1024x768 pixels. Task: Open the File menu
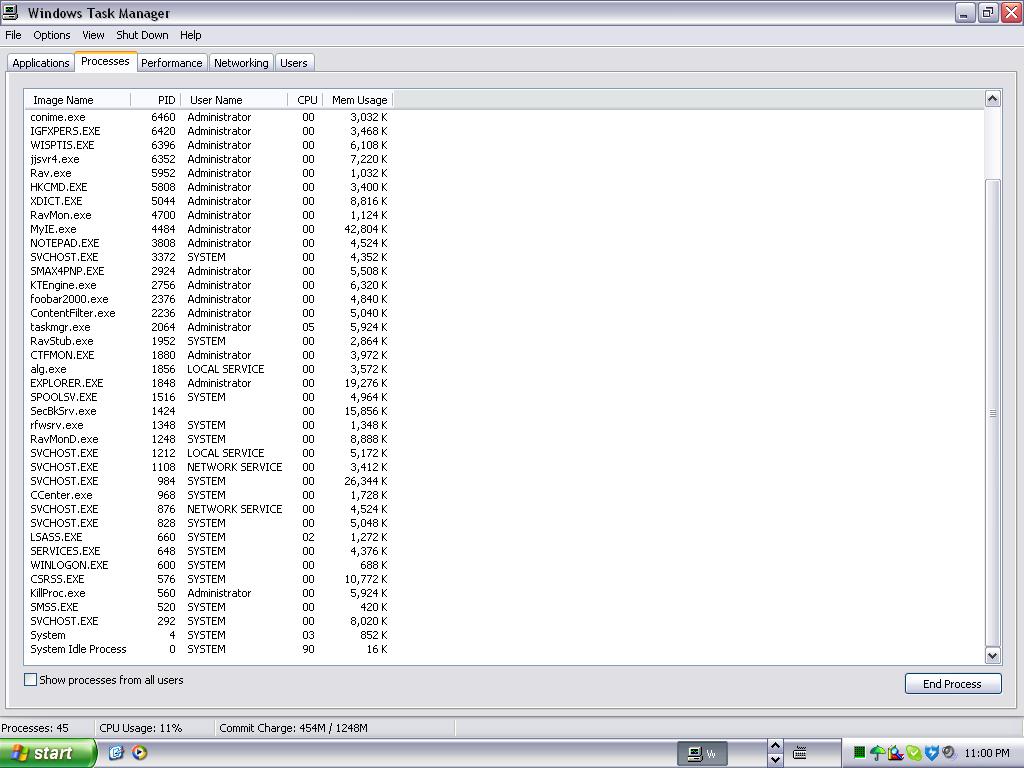click(x=13, y=35)
